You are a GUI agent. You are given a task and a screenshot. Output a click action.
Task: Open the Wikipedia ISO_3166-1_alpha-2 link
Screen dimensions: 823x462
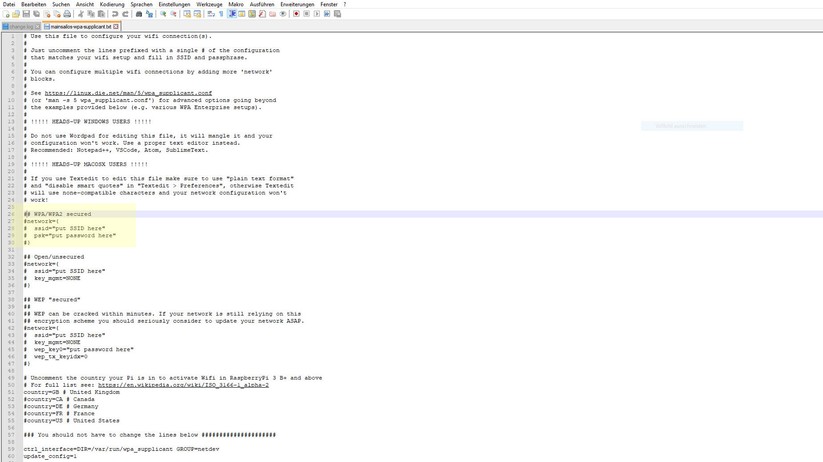pyautogui.click(x=183, y=385)
